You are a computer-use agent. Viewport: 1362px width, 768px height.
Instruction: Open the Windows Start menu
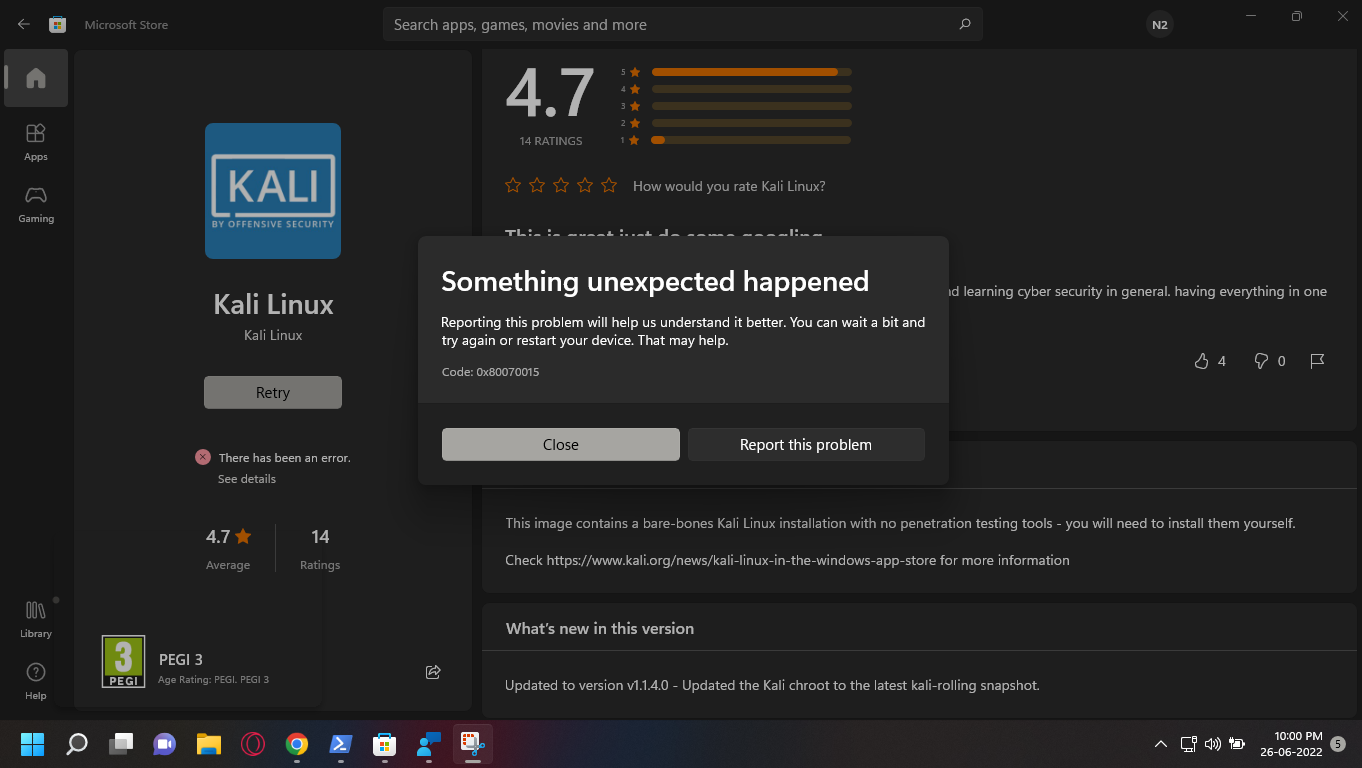pyautogui.click(x=32, y=744)
